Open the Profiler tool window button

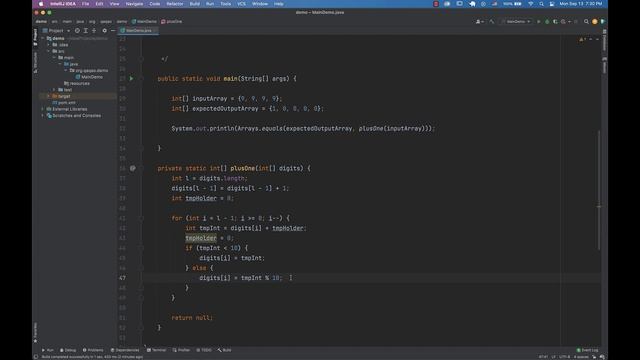[x=181, y=350]
